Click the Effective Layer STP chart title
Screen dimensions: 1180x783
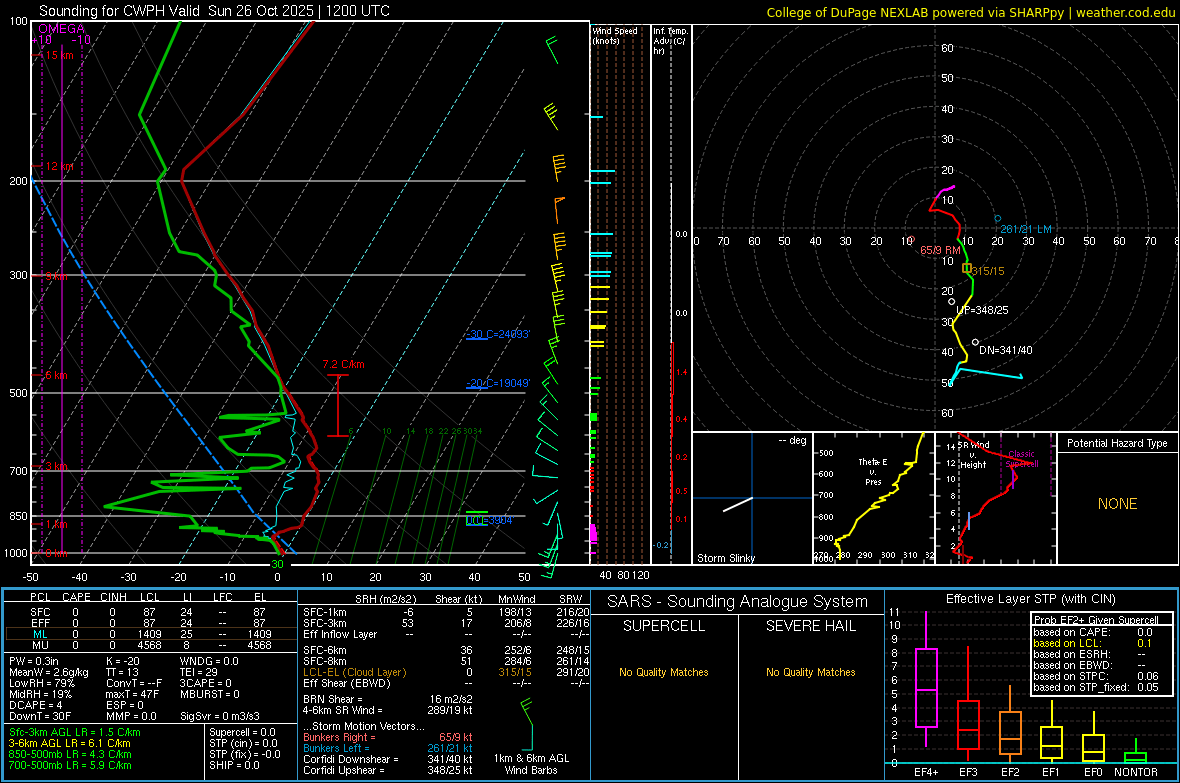(x=1031, y=599)
